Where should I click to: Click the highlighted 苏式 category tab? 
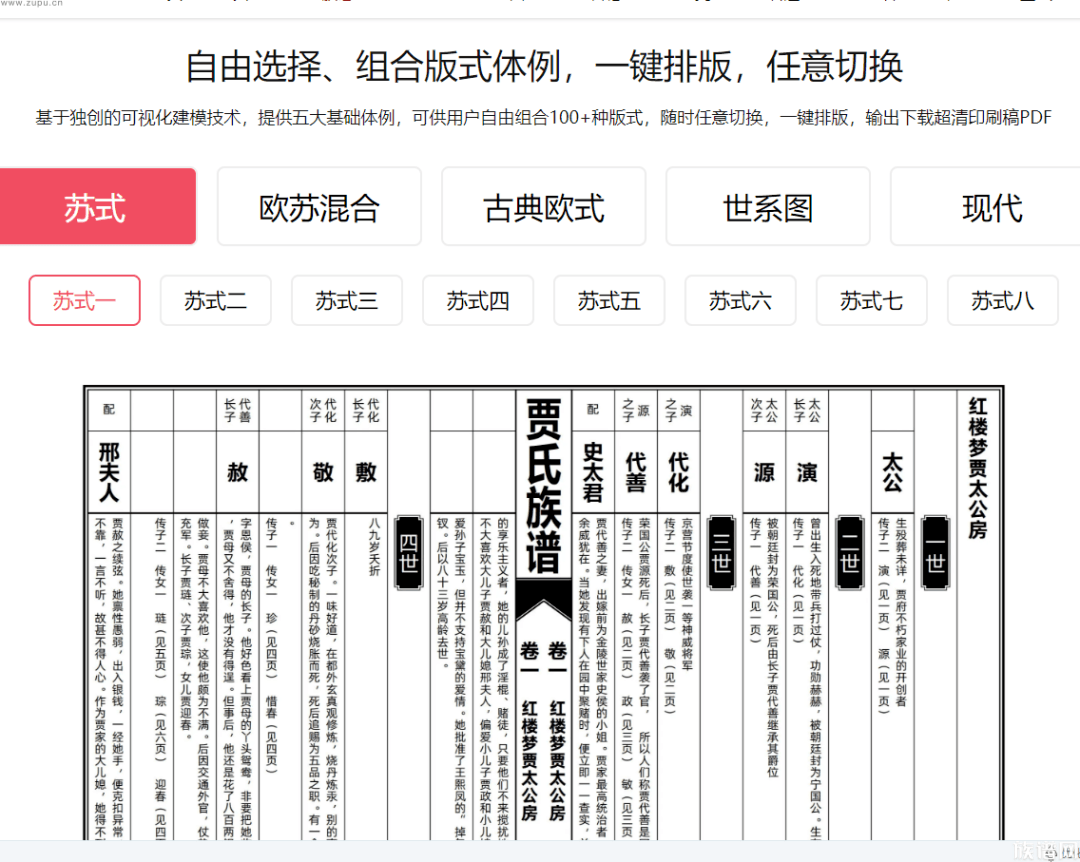tap(97, 206)
